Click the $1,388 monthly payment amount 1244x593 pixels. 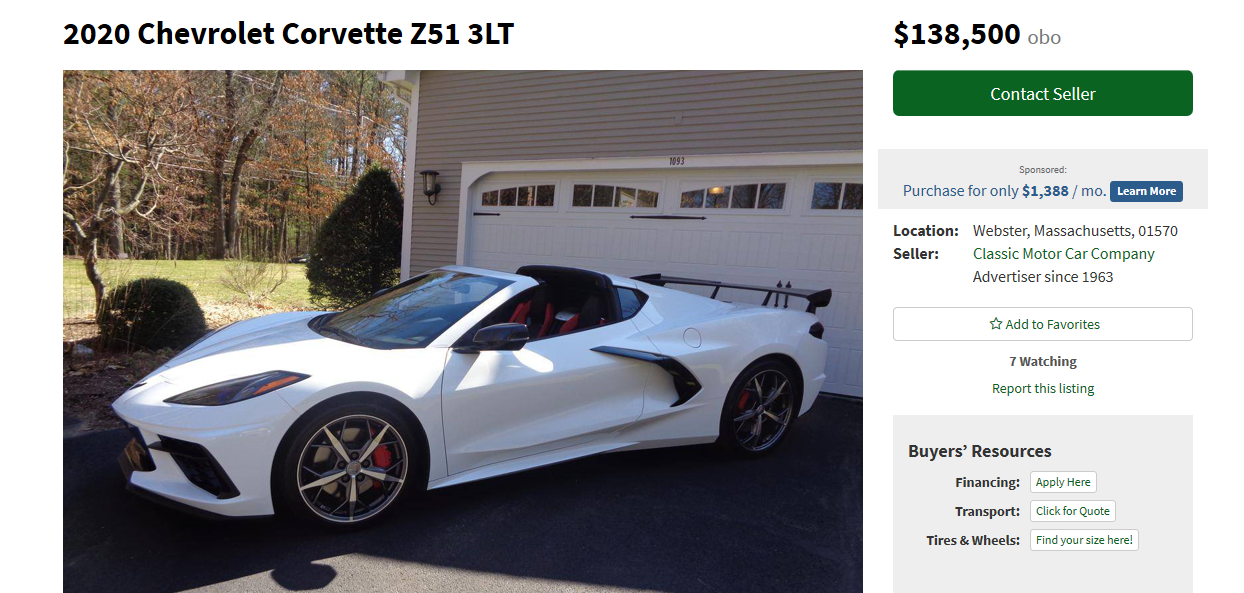pos(1045,191)
